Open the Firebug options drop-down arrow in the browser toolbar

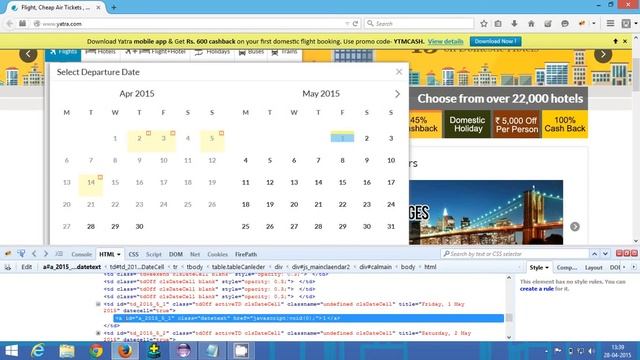594,24
